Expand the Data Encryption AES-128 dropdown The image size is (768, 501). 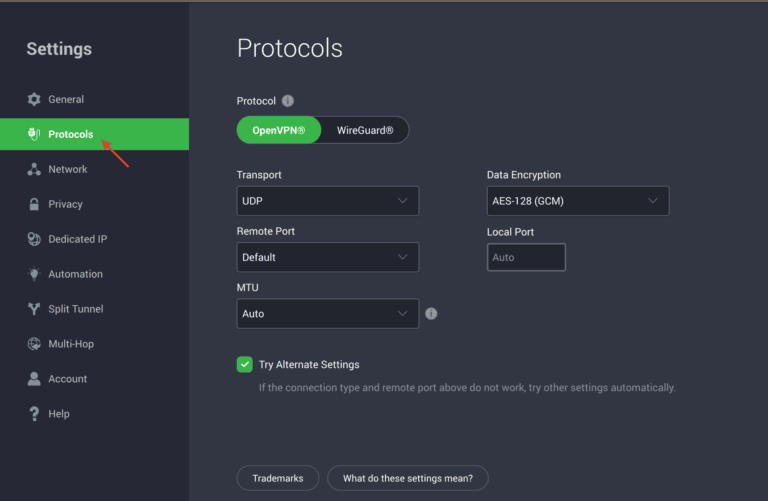click(x=577, y=201)
